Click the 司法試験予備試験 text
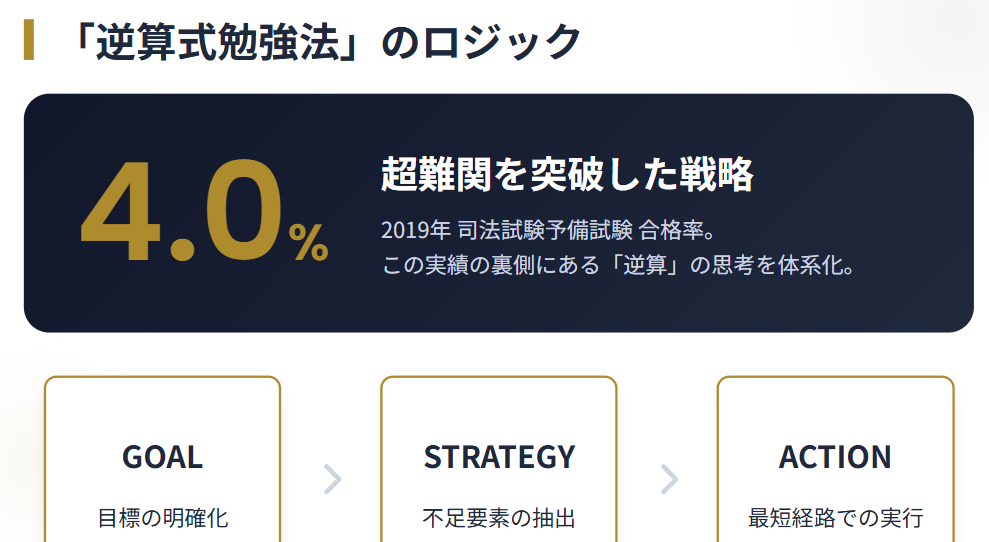Screen dimensions: 989x542 545,230
